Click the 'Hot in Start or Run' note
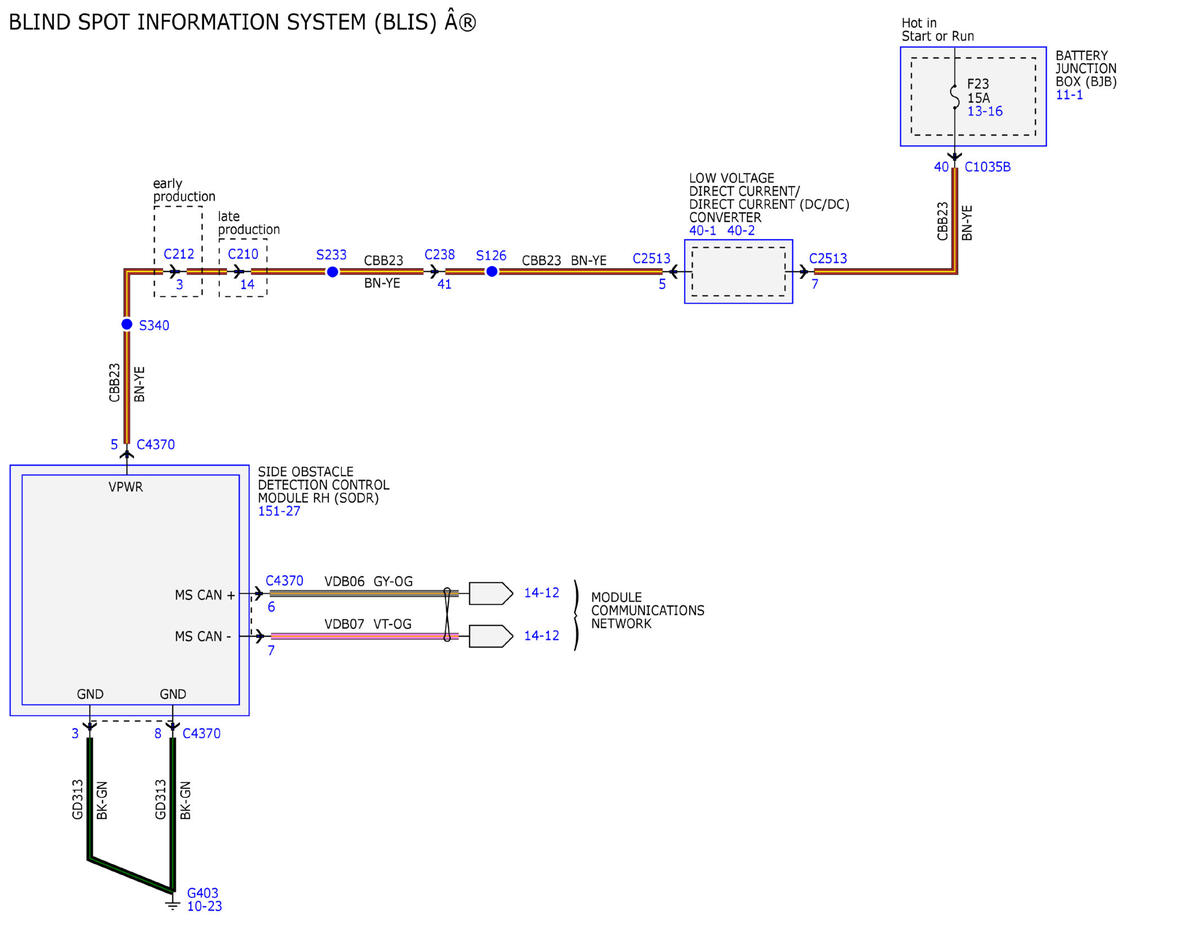This screenshot has height=927, width=1200. tap(938, 29)
